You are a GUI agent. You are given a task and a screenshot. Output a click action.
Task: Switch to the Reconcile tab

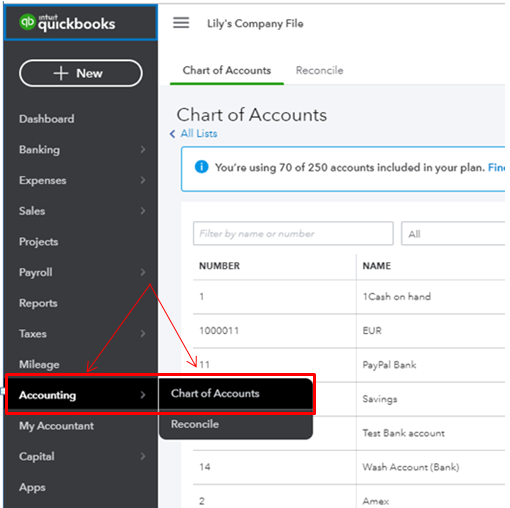coord(319,70)
